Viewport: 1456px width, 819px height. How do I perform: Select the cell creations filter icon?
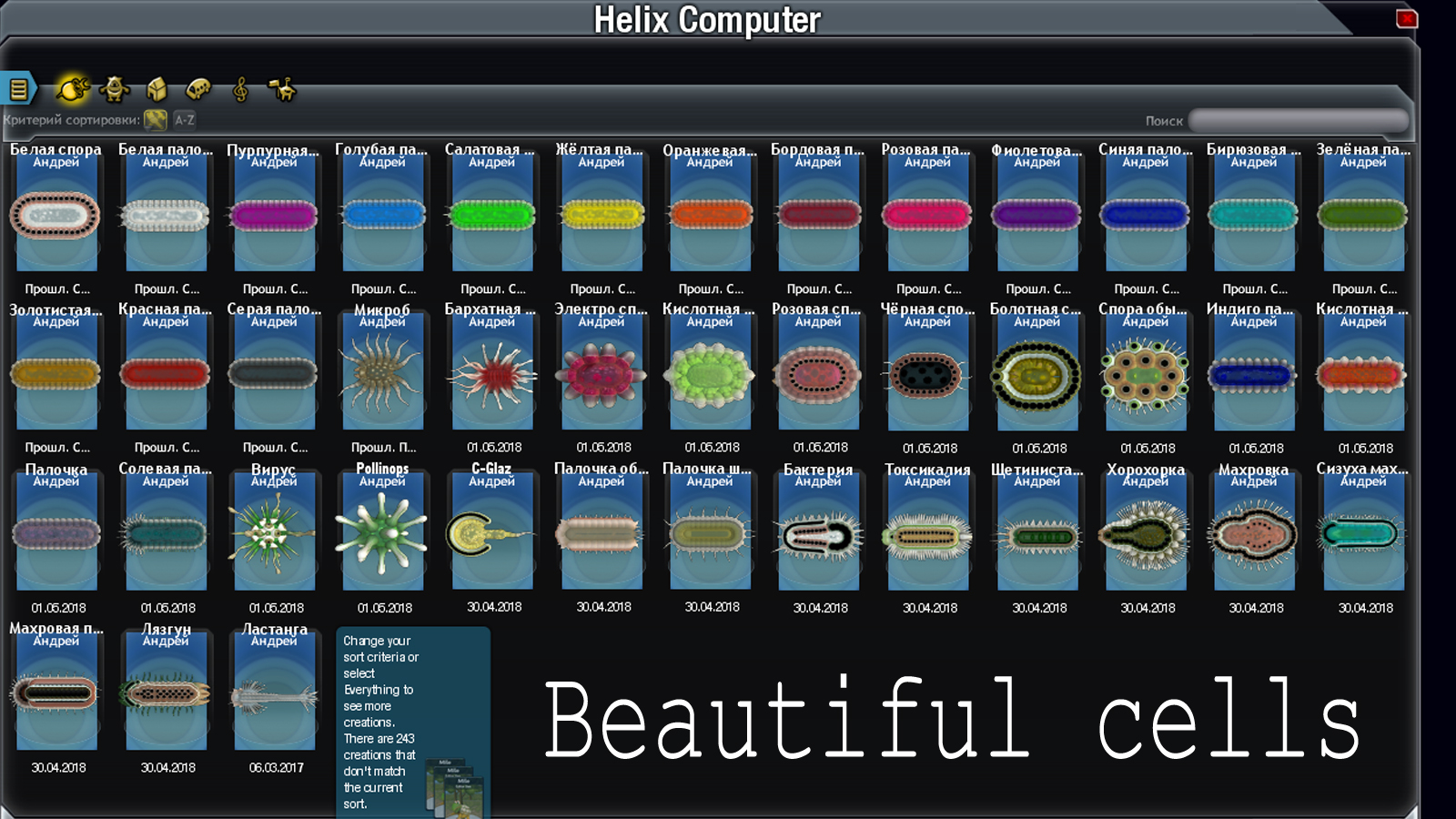[73, 88]
